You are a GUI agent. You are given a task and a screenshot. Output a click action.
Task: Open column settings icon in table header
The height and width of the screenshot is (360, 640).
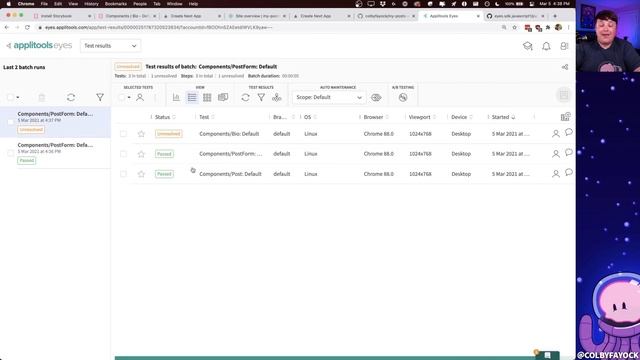(565, 117)
